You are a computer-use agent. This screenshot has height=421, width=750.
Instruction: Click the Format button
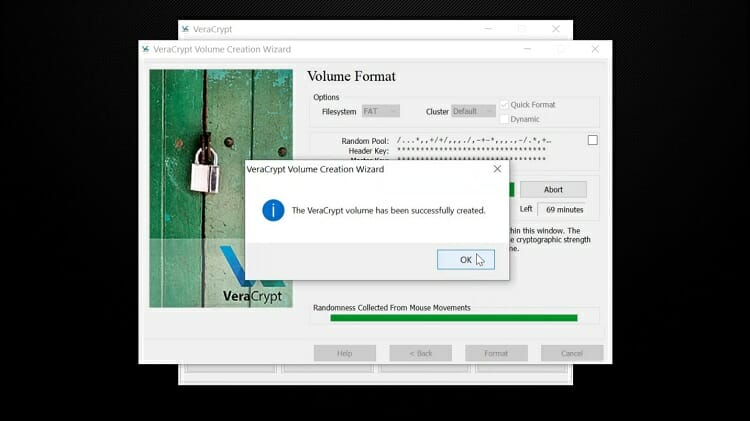tap(496, 353)
